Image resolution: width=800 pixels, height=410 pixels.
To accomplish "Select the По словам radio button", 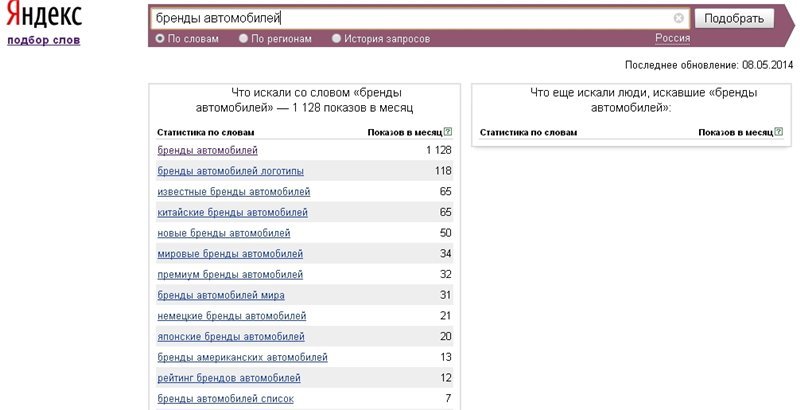I will pos(160,38).
